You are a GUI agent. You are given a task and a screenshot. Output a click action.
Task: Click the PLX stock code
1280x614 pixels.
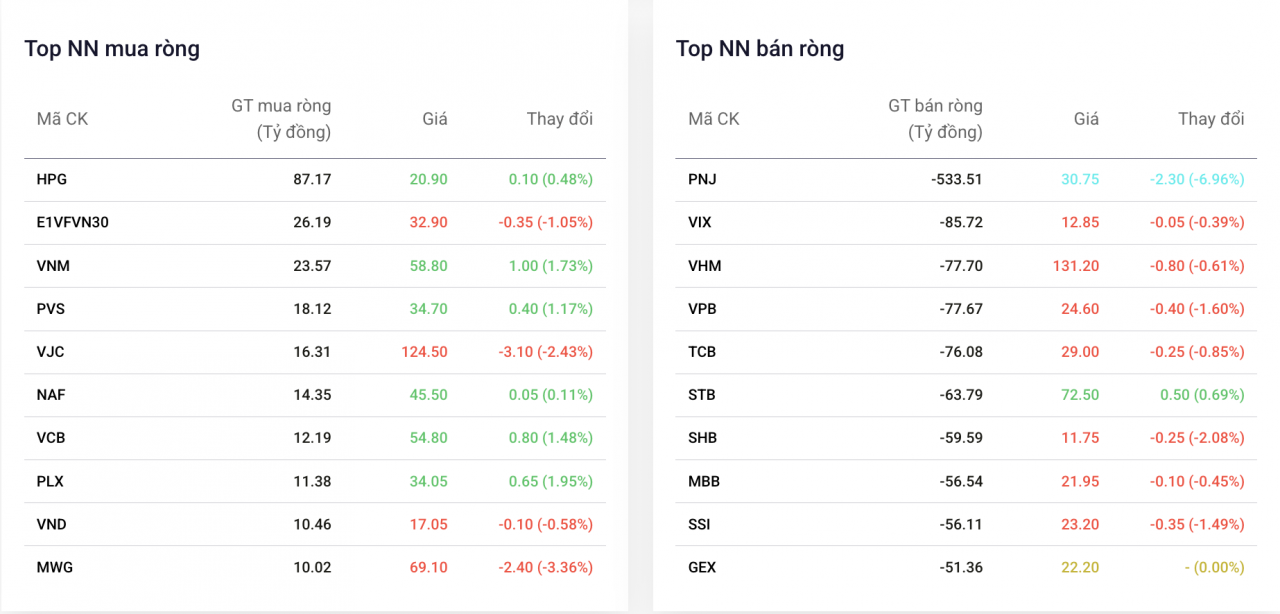click(50, 481)
